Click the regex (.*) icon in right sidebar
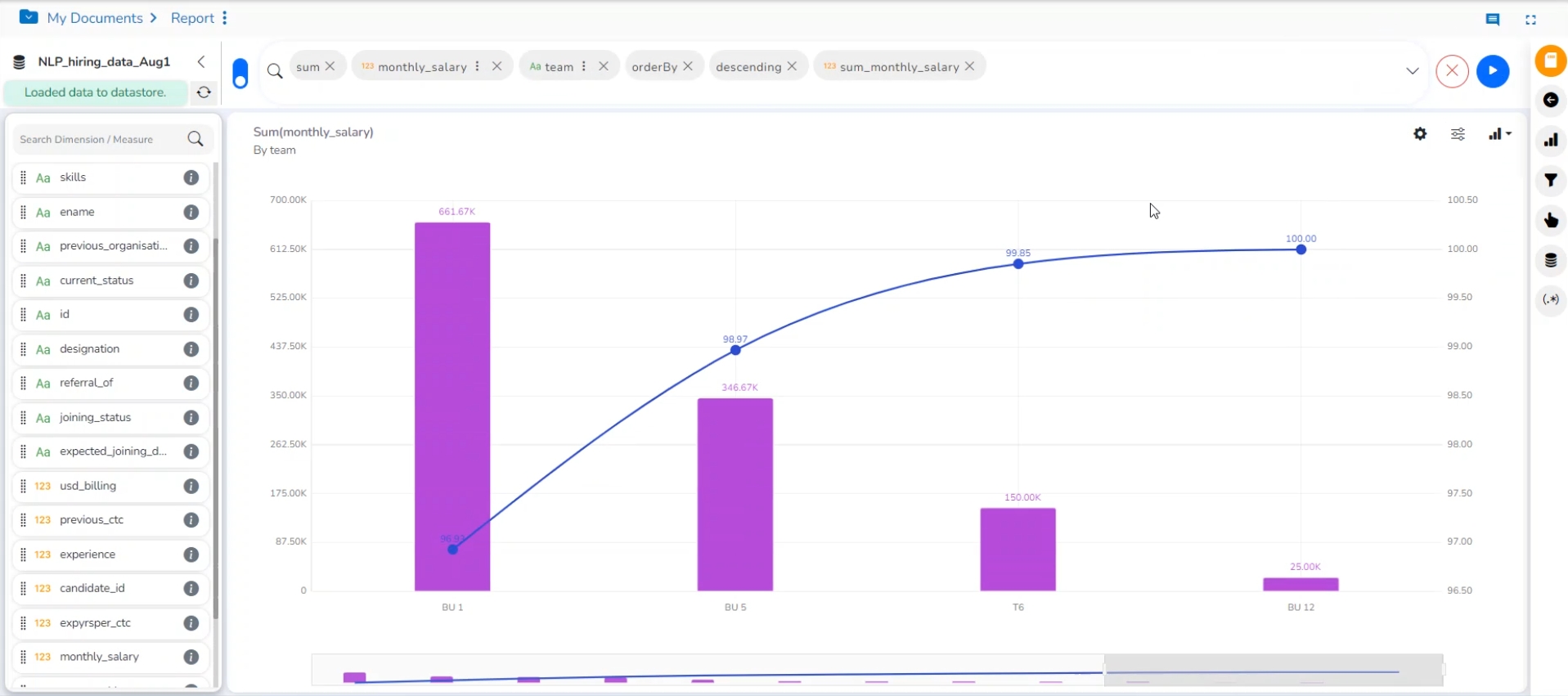Image resolution: width=1568 pixels, height=696 pixels. [x=1550, y=299]
